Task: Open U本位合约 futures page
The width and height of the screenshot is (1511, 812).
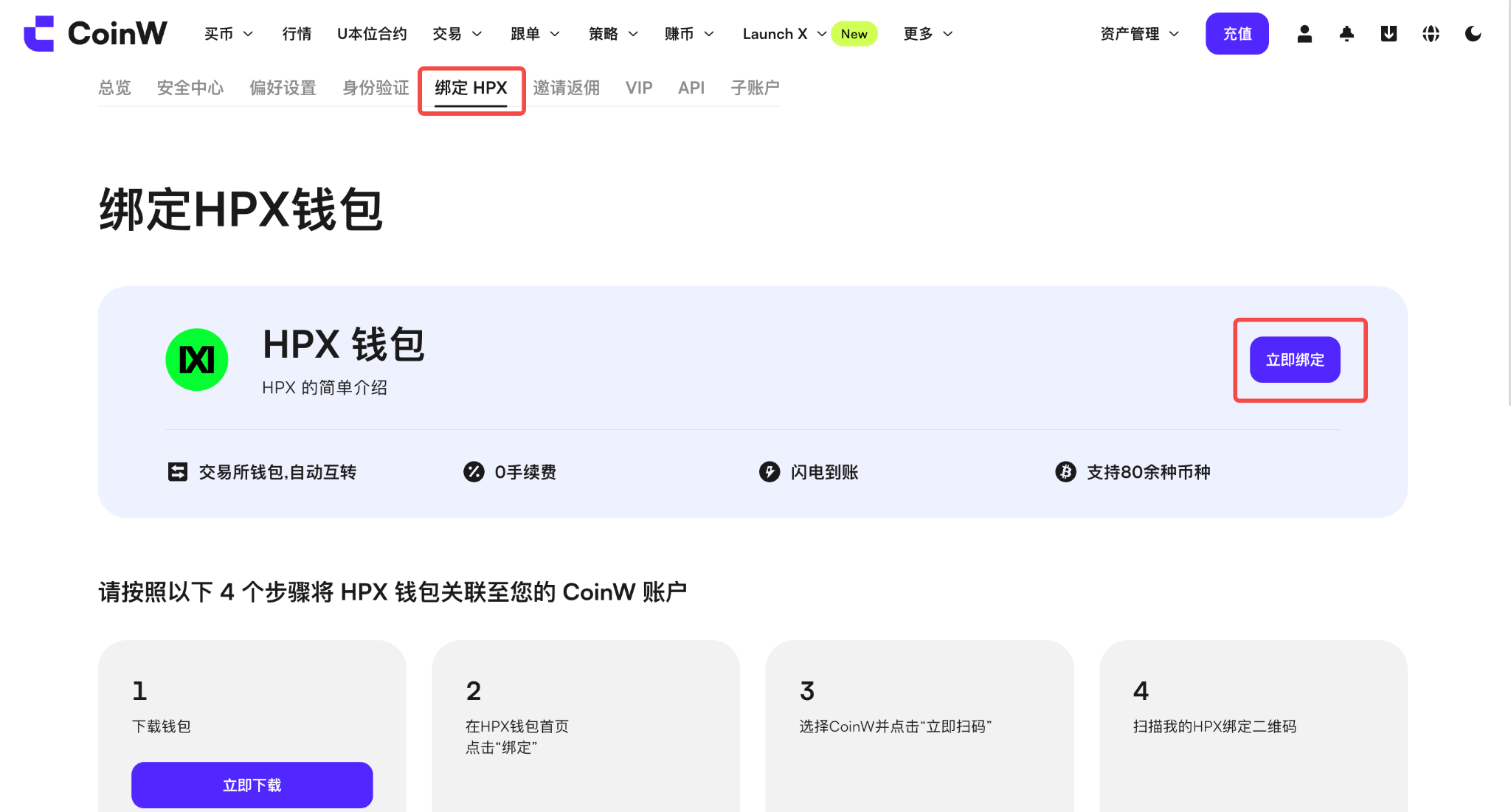Action: click(372, 34)
